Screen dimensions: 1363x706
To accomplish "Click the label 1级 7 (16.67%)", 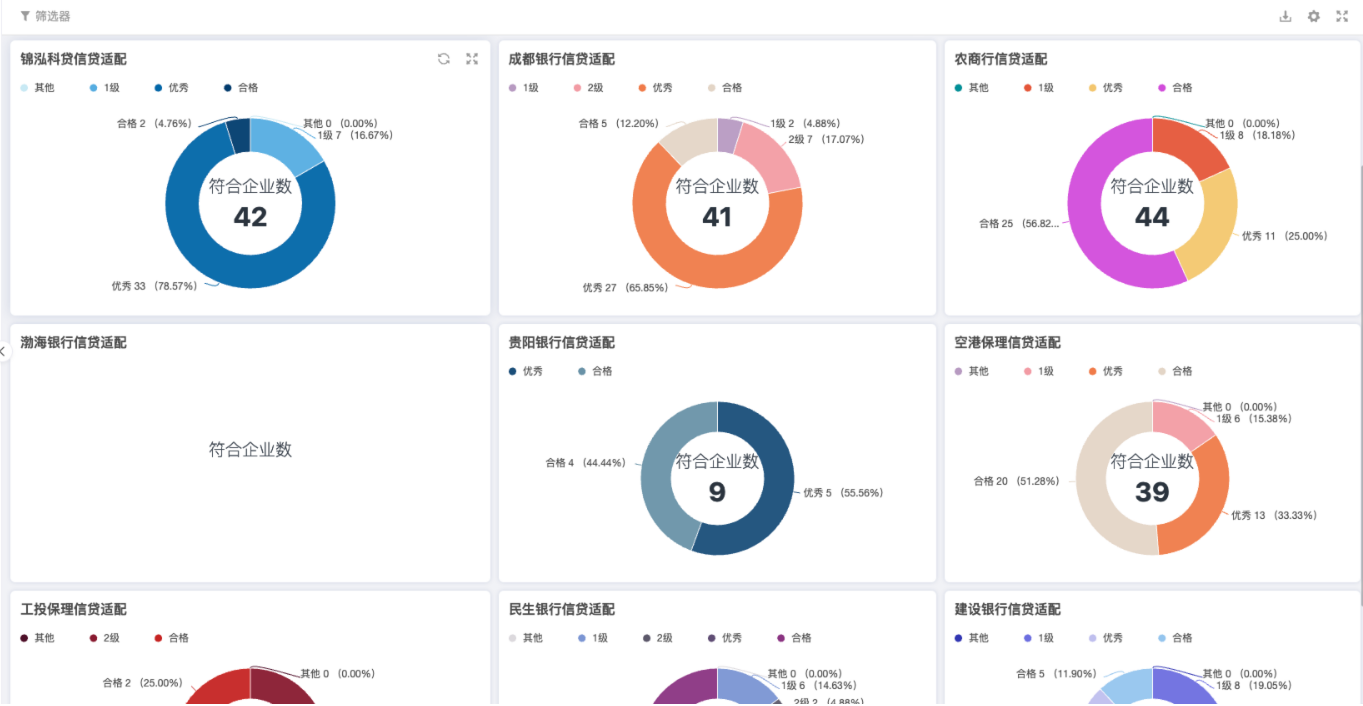I will [355, 135].
